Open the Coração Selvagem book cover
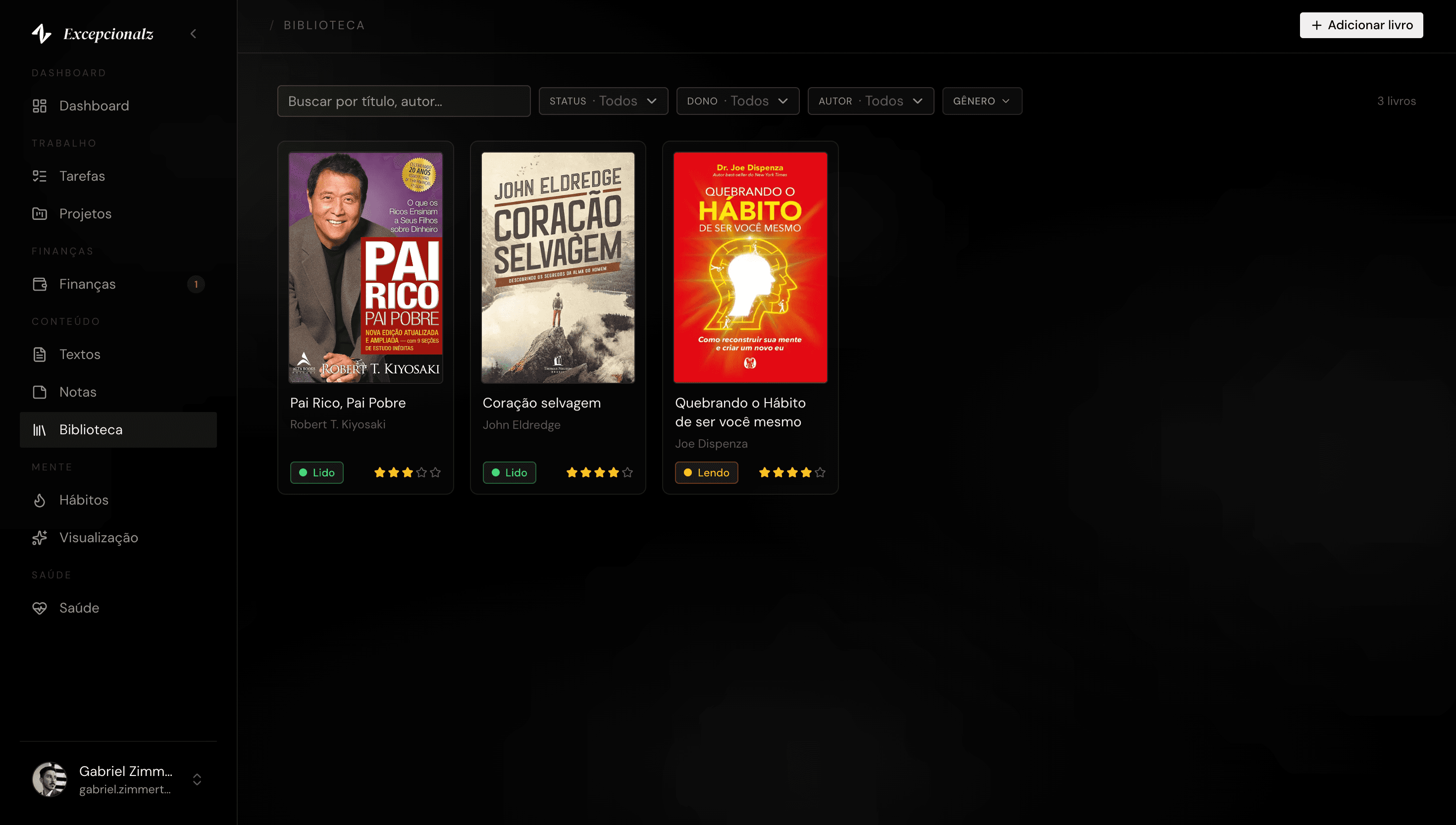Viewport: 1456px width, 825px height. coord(558,267)
